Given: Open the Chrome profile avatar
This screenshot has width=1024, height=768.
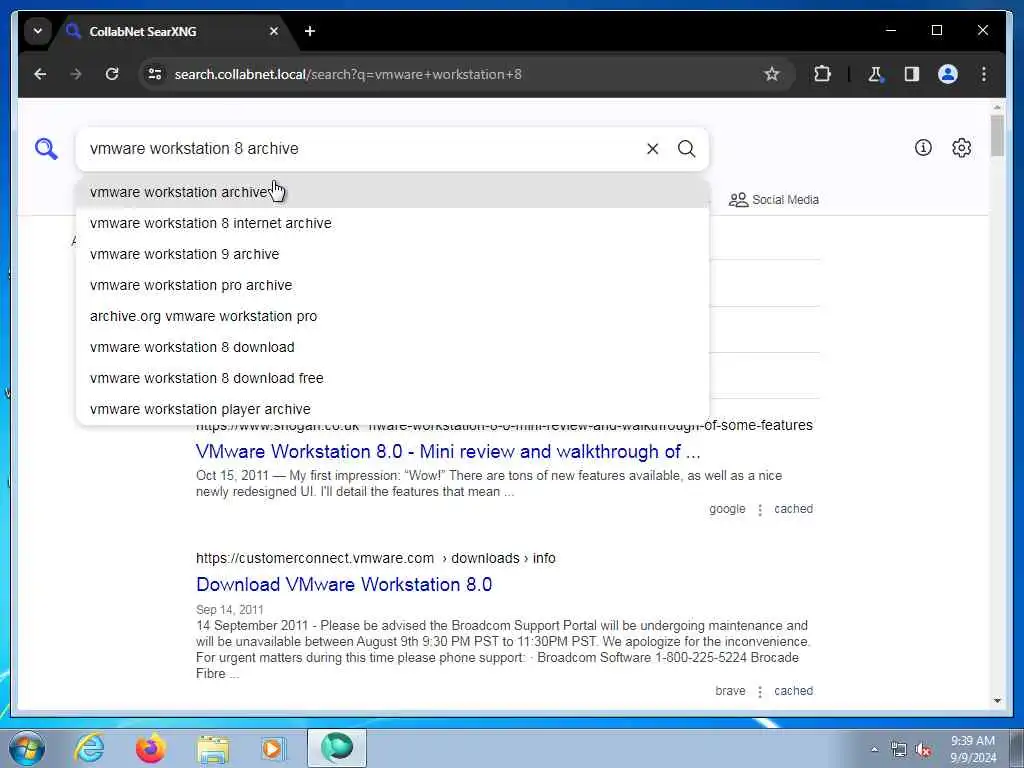Looking at the screenshot, I should [x=948, y=74].
